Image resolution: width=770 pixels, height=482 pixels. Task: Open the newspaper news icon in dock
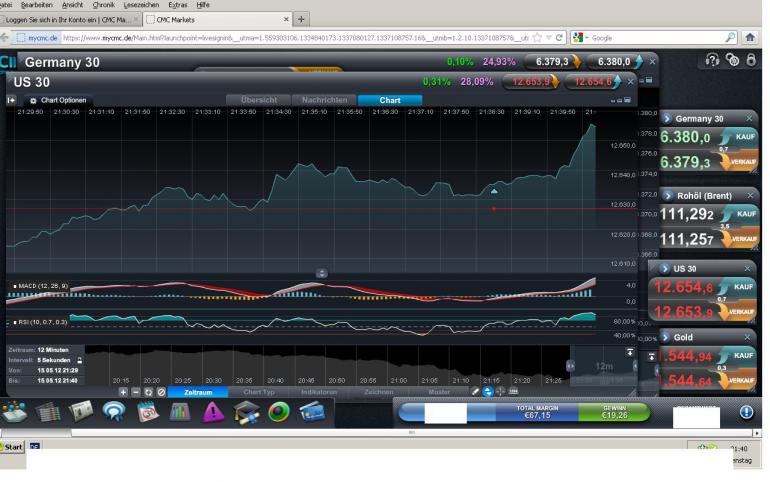tap(81, 411)
